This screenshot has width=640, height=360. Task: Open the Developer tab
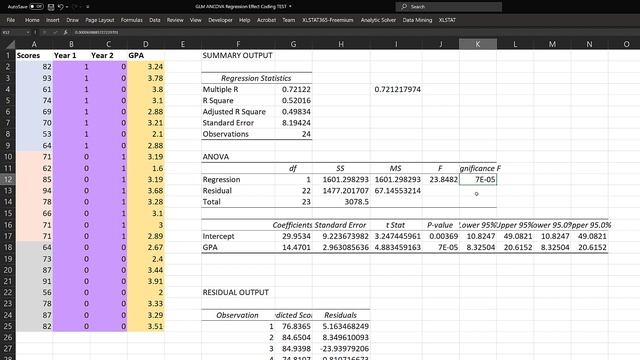point(220,20)
